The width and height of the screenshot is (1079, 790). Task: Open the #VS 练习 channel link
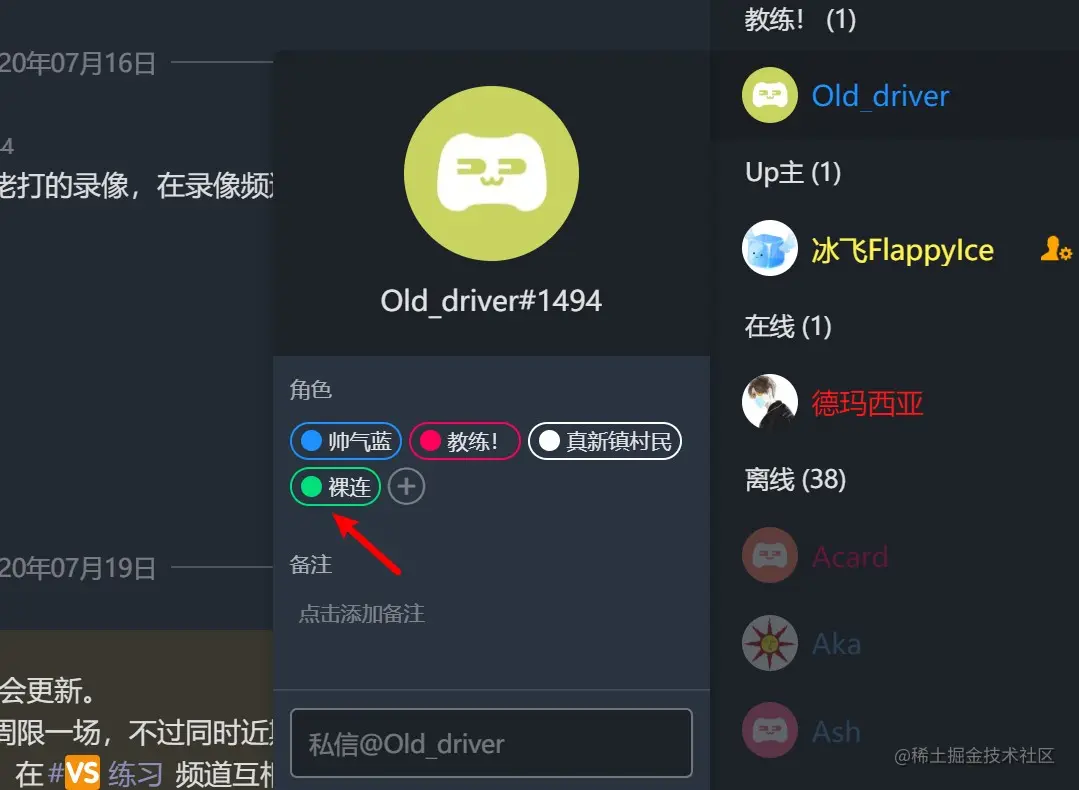pos(106,773)
